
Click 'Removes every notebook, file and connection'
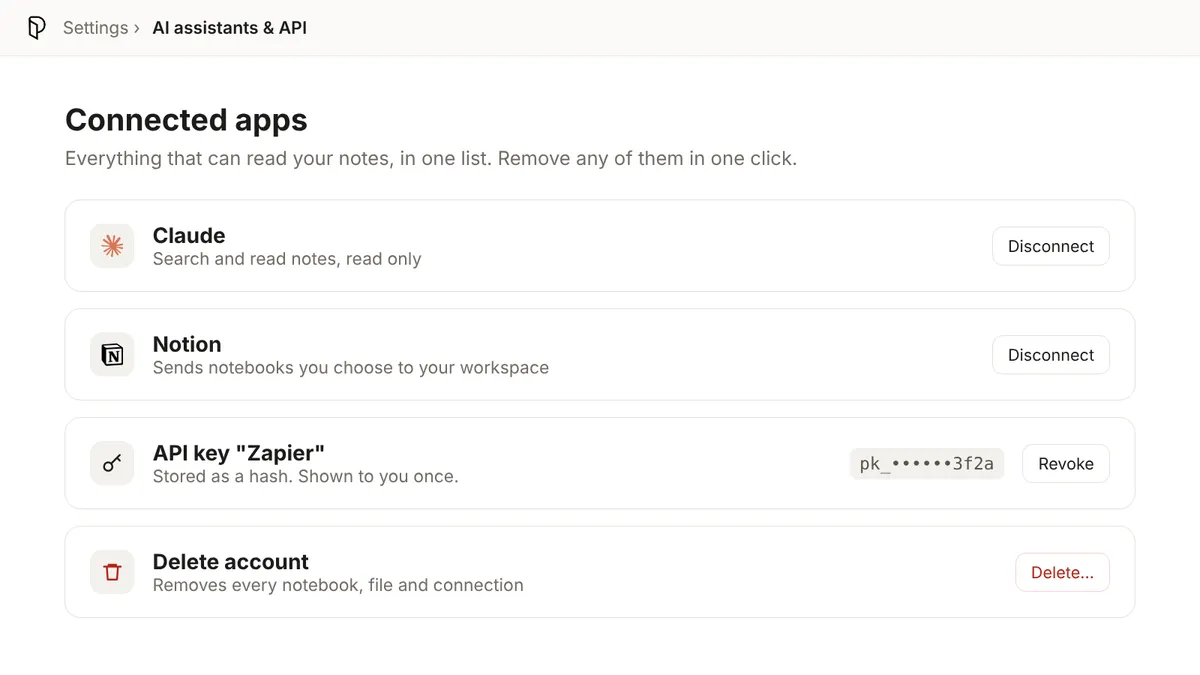338,586
